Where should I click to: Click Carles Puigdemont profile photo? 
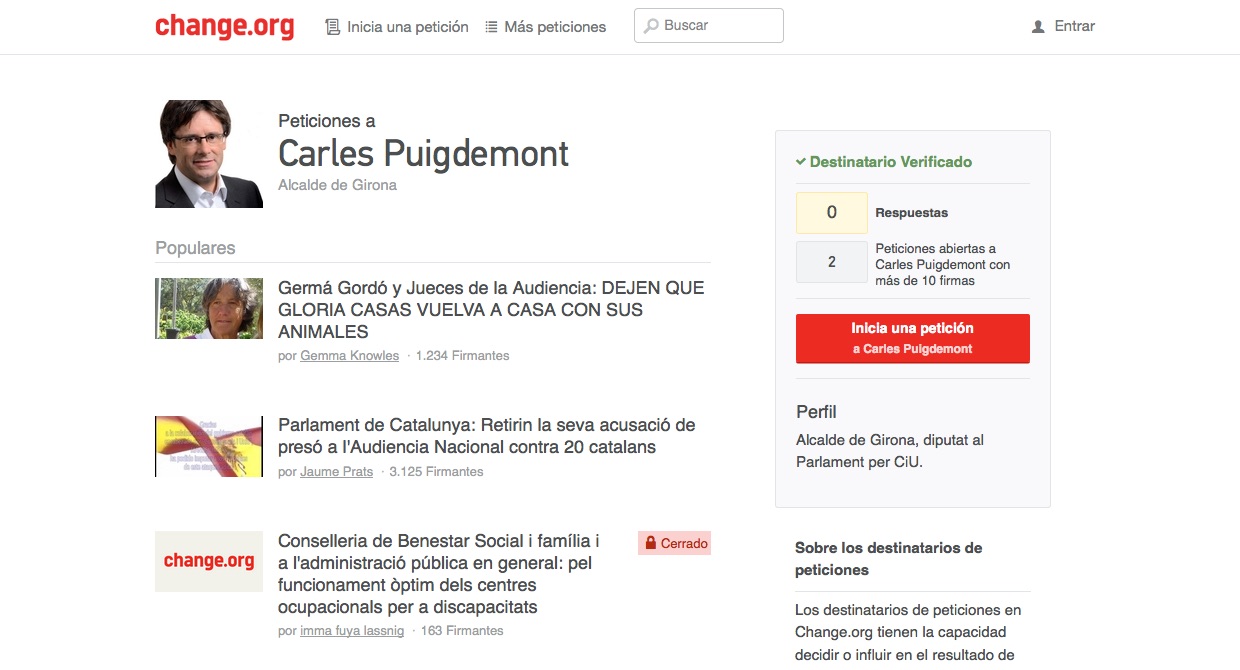pos(209,154)
